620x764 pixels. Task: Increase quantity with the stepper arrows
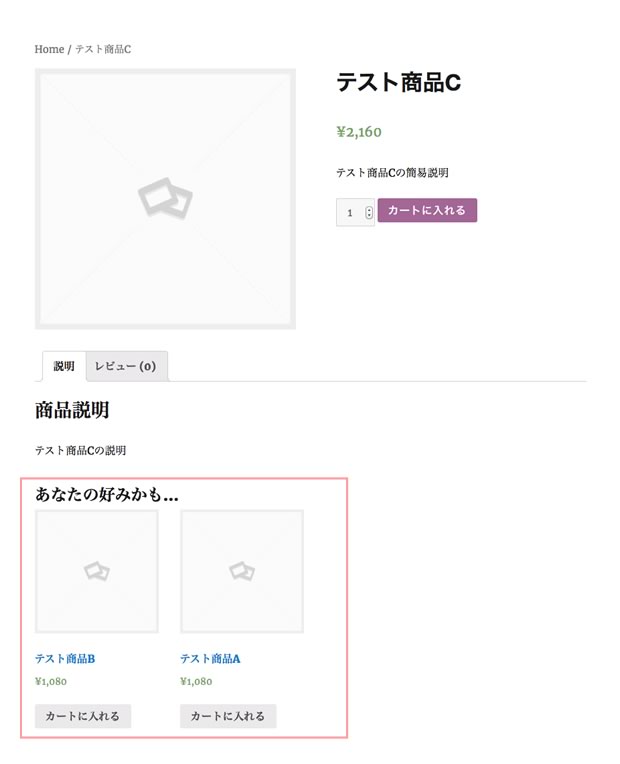(x=369, y=210)
